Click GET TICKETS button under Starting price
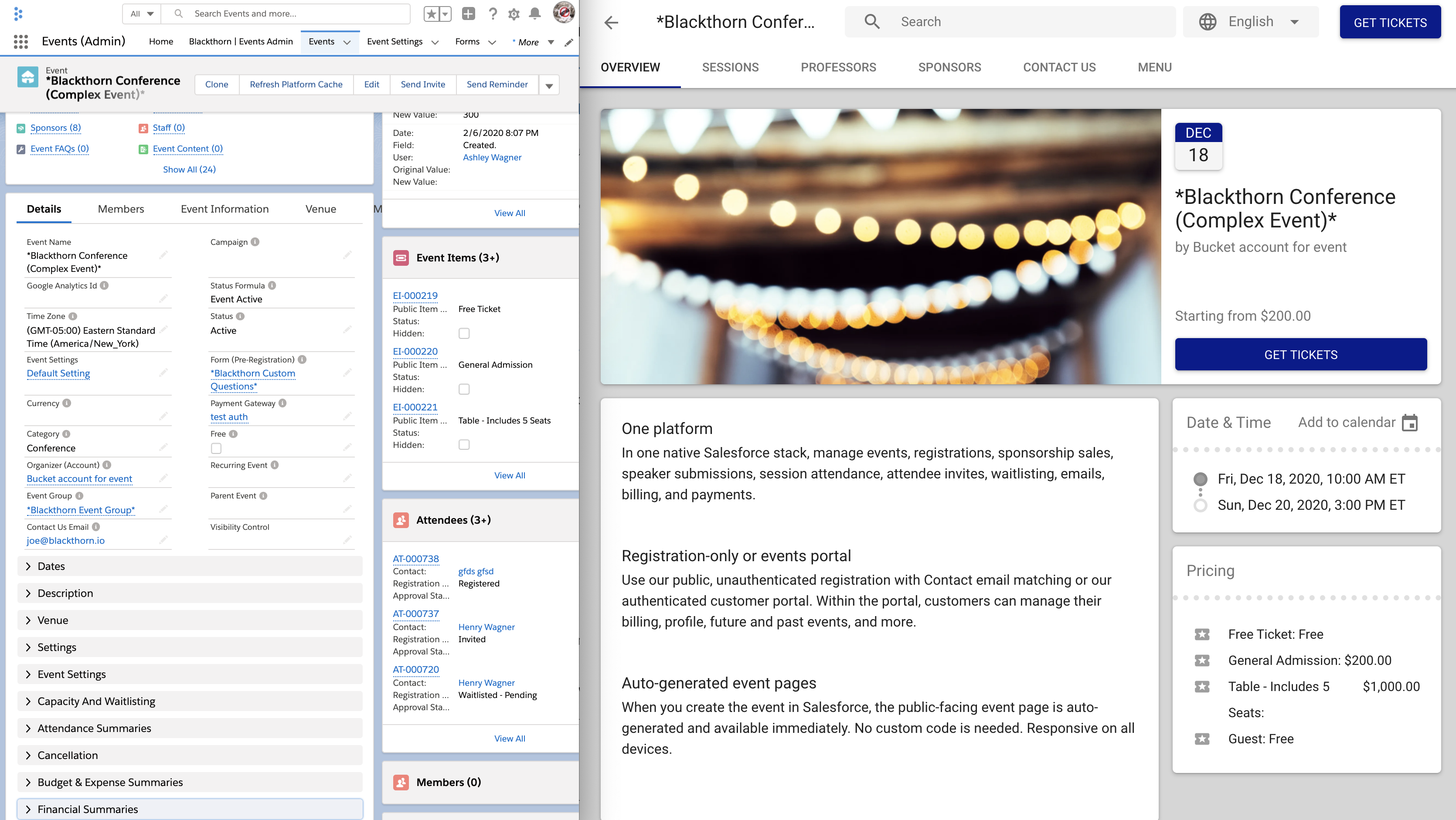Viewport: 1456px width, 820px height. pyautogui.click(x=1300, y=355)
